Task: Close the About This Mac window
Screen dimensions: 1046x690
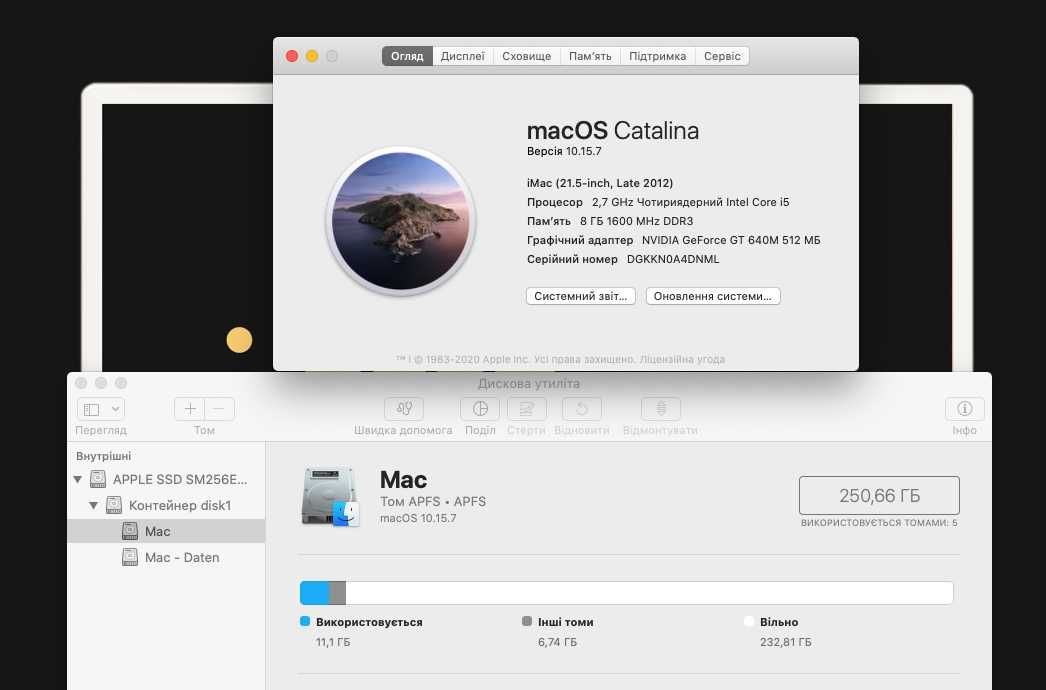Action: pyautogui.click(x=292, y=56)
